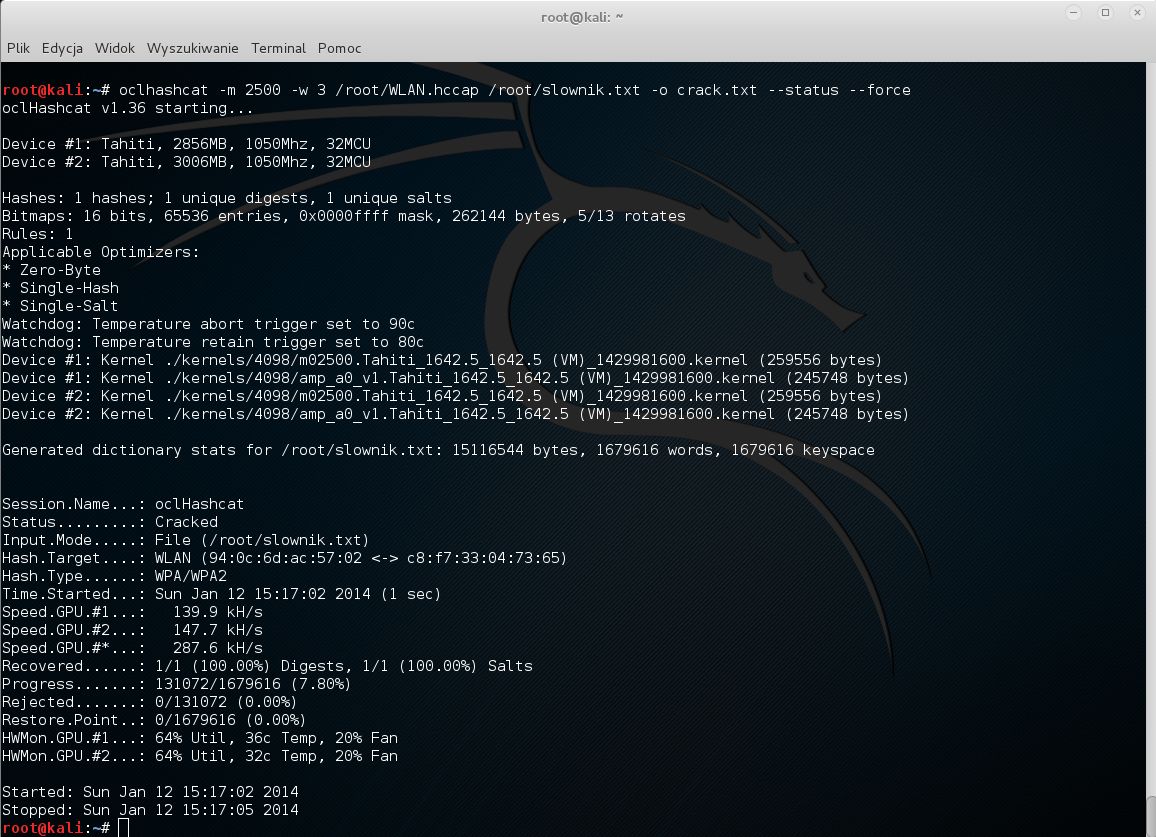
Task: Click the 'Hash.Target' WLAN line
Action: pyautogui.click(x=285, y=558)
